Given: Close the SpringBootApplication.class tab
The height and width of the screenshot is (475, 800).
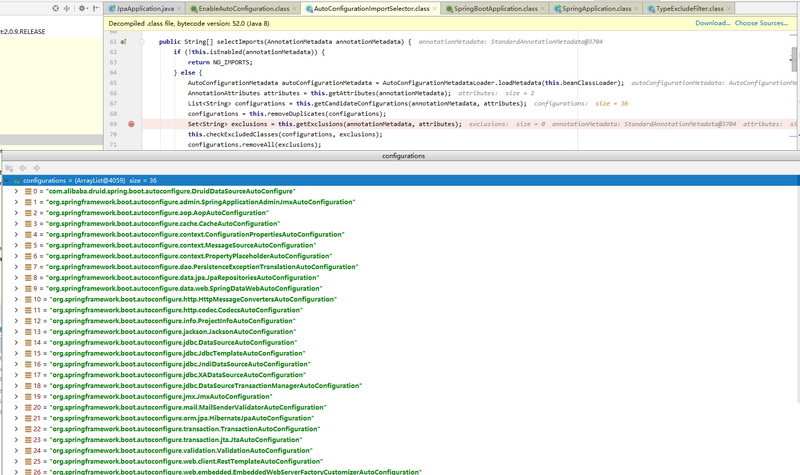Looking at the screenshot, I should pos(542,9).
